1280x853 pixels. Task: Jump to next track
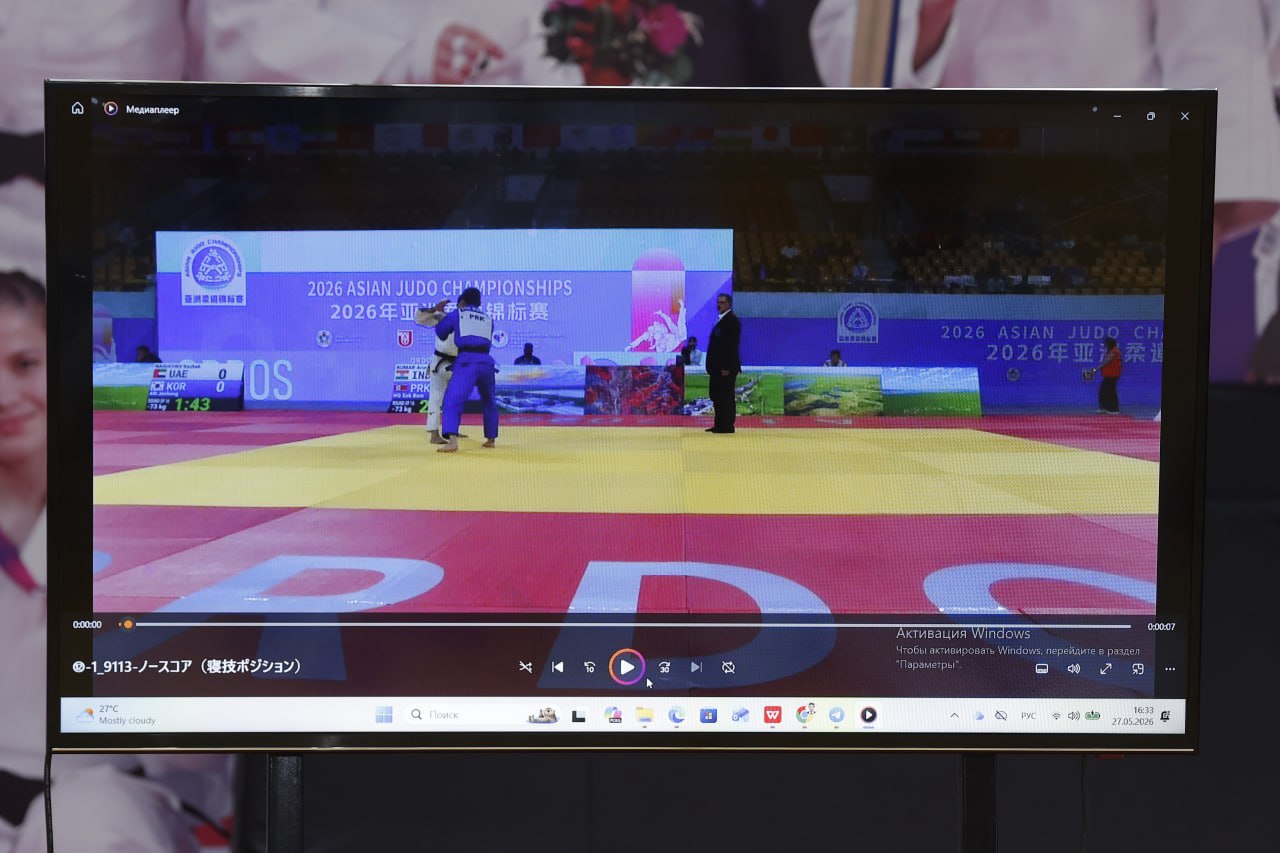[696, 667]
